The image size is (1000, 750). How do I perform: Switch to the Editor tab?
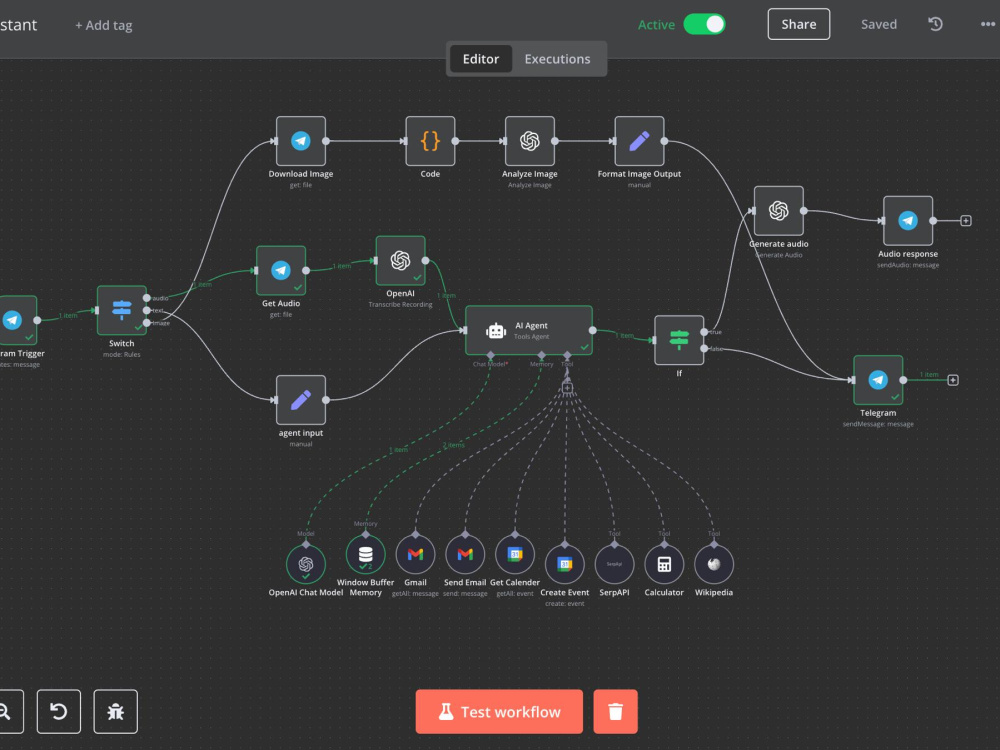[481, 59]
